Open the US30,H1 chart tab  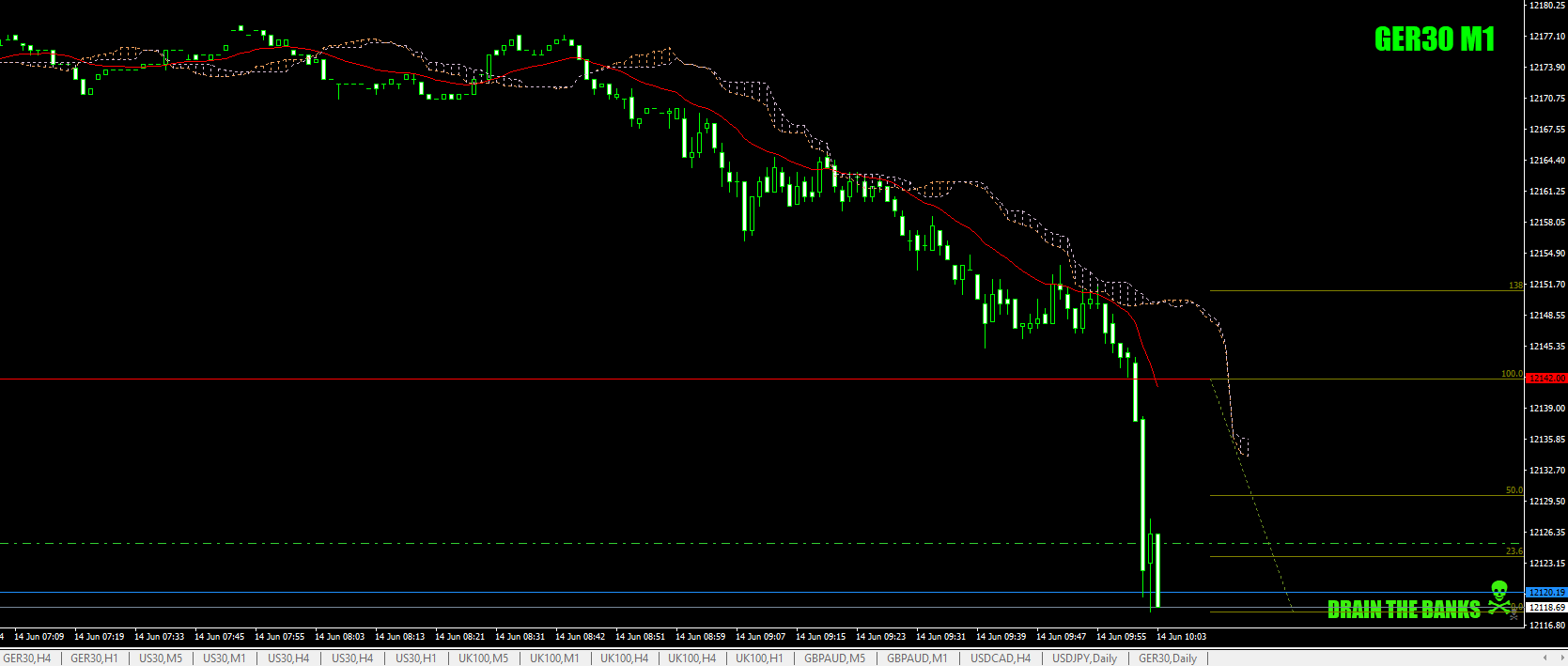tap(416, 658)
